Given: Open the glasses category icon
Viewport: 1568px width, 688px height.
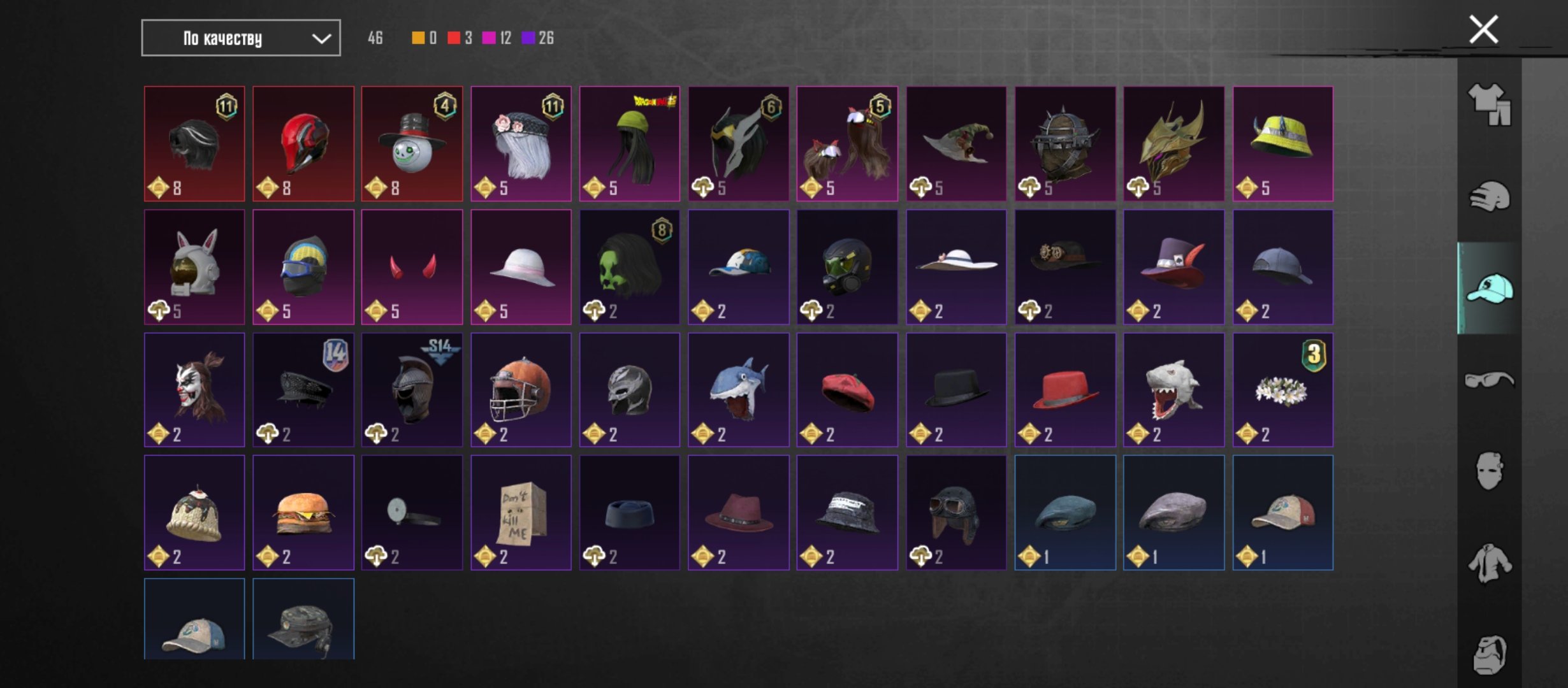Looking at the screenshot, I should click(1489, 380).
